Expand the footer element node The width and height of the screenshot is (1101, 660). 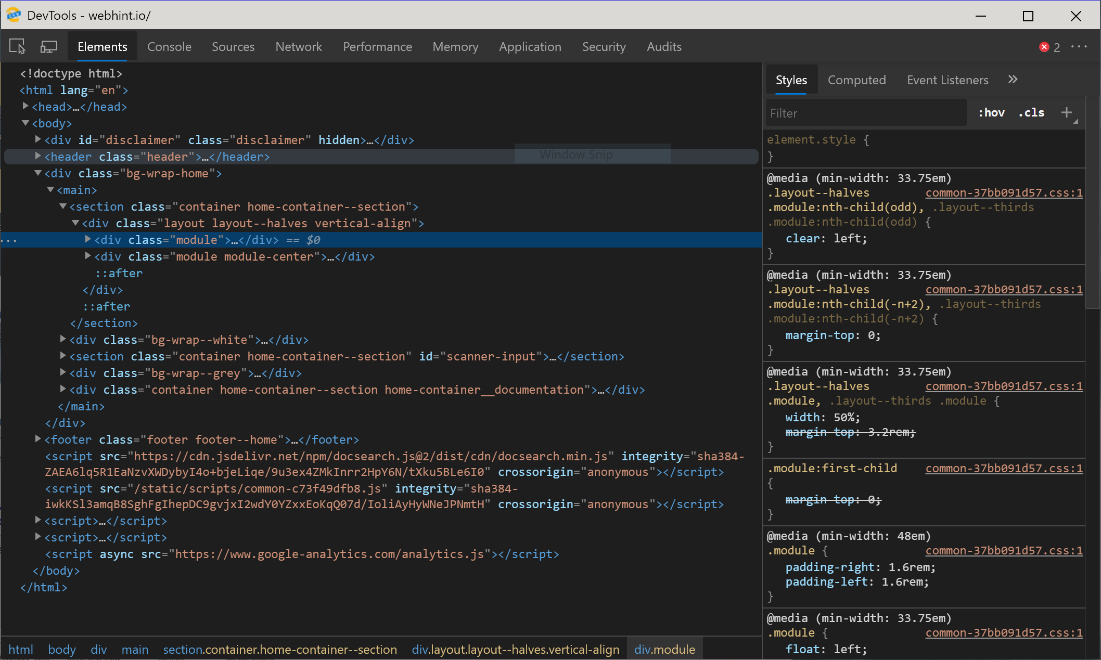pos(39,440)
